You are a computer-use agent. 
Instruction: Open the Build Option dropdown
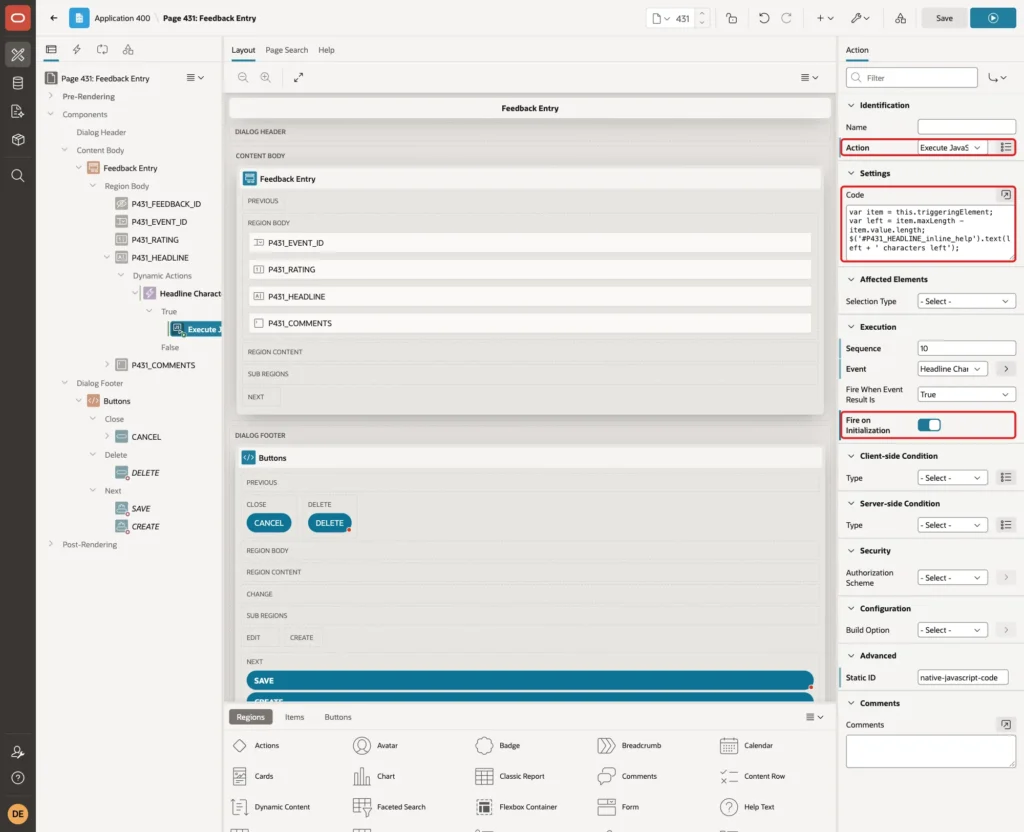952,630
